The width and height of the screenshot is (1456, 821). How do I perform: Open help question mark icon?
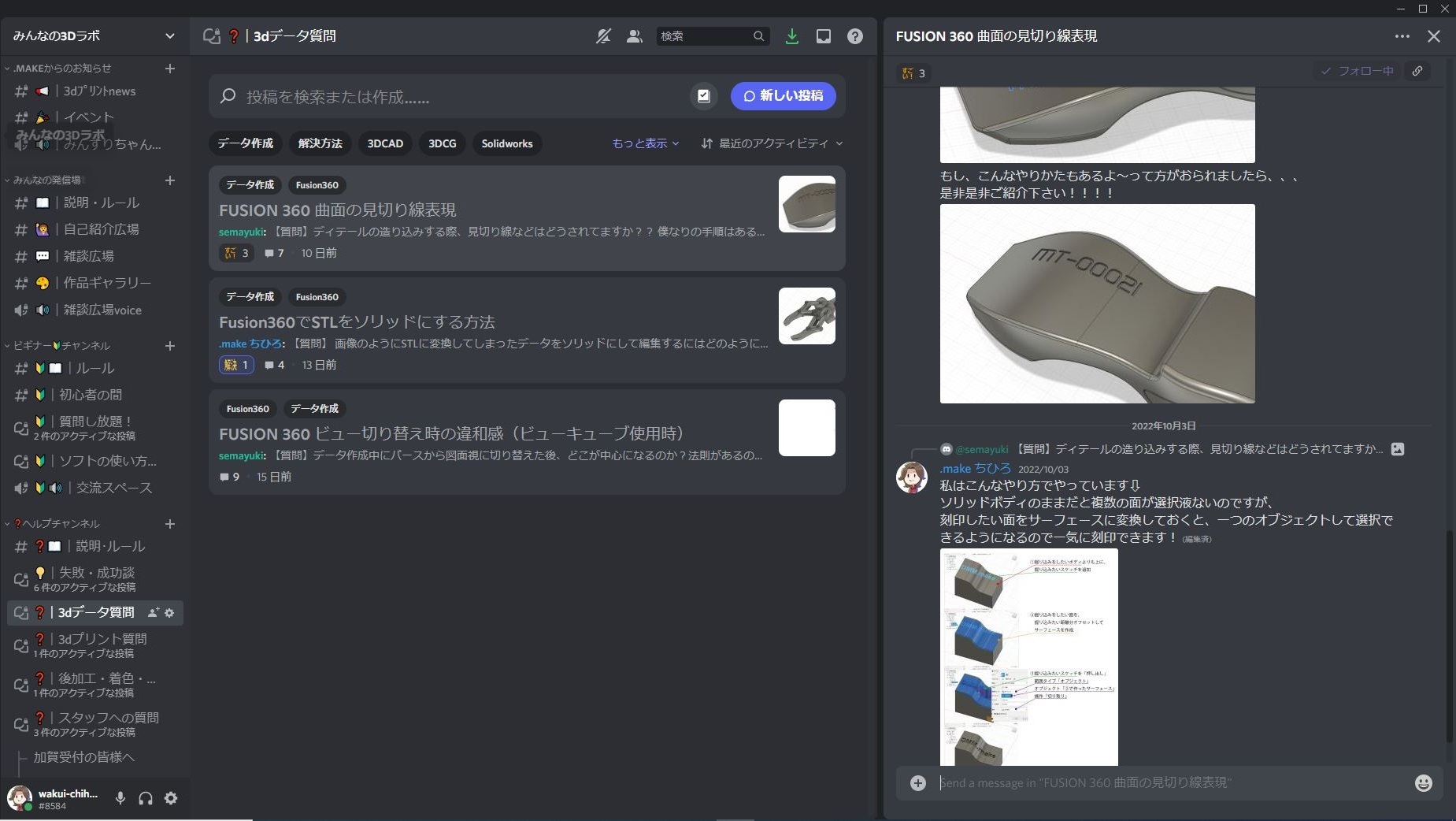855,36
